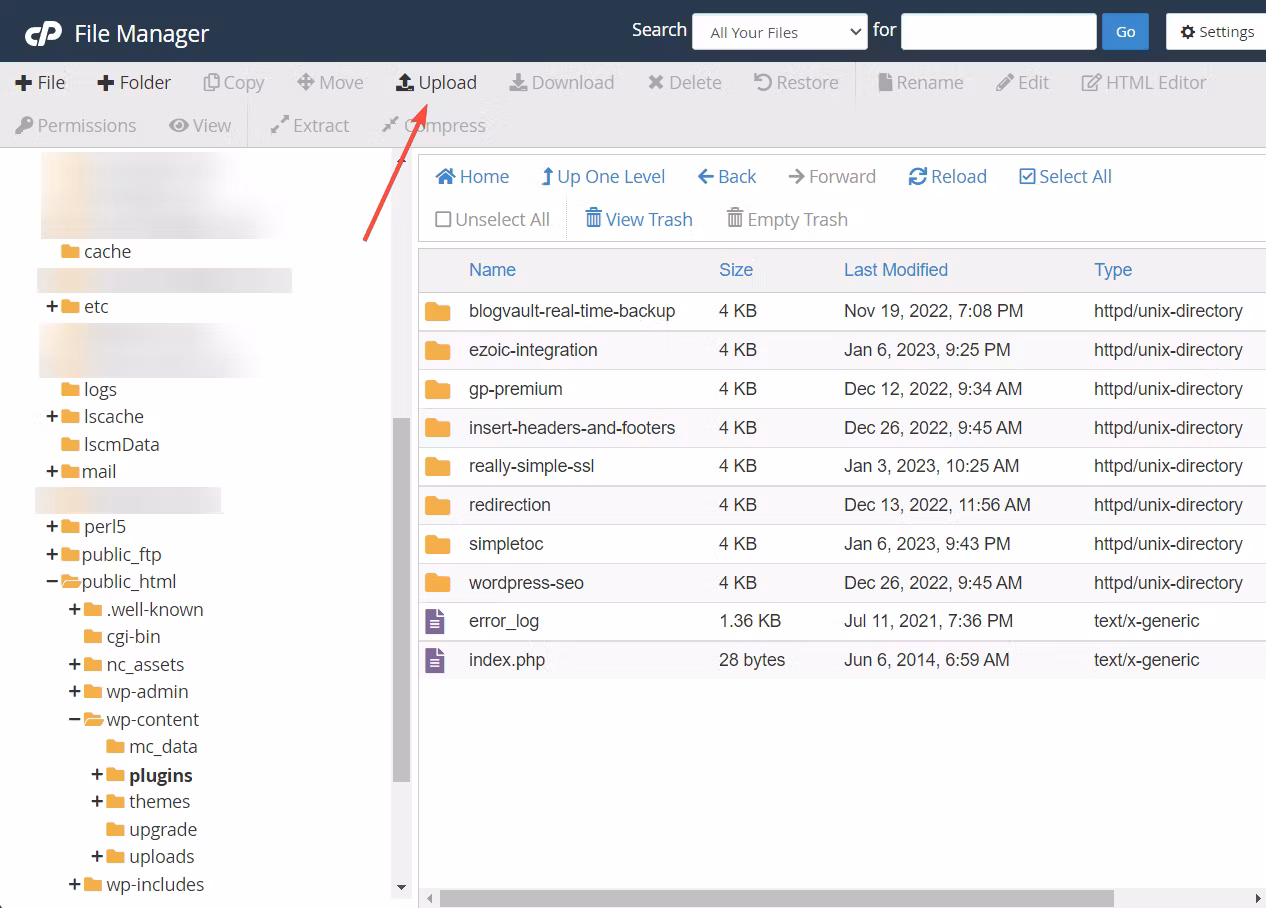Click the Go search button
The image size is (1266, 908).
click(x=1124, y=31)
